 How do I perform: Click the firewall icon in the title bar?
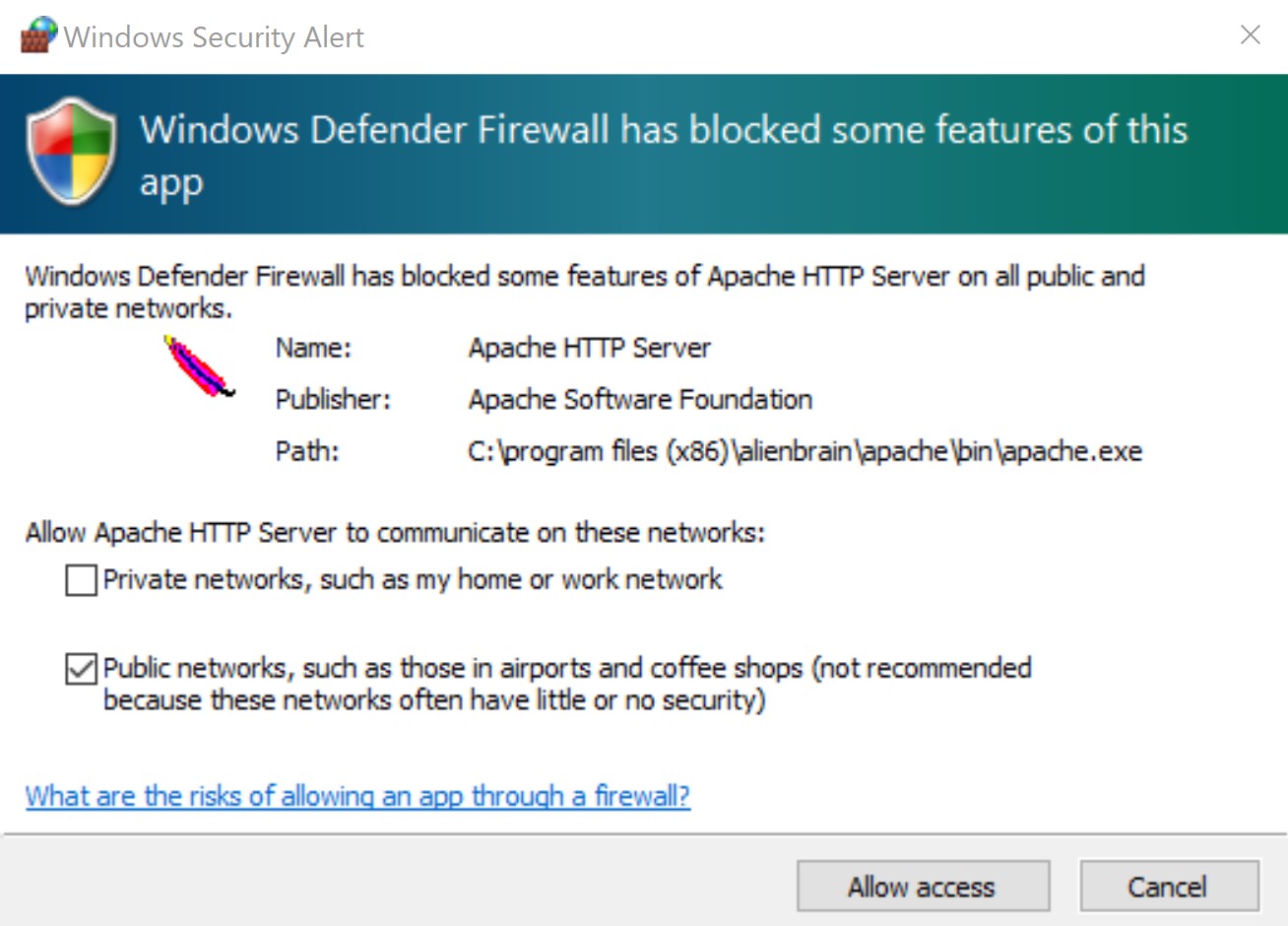click(38, 35)
